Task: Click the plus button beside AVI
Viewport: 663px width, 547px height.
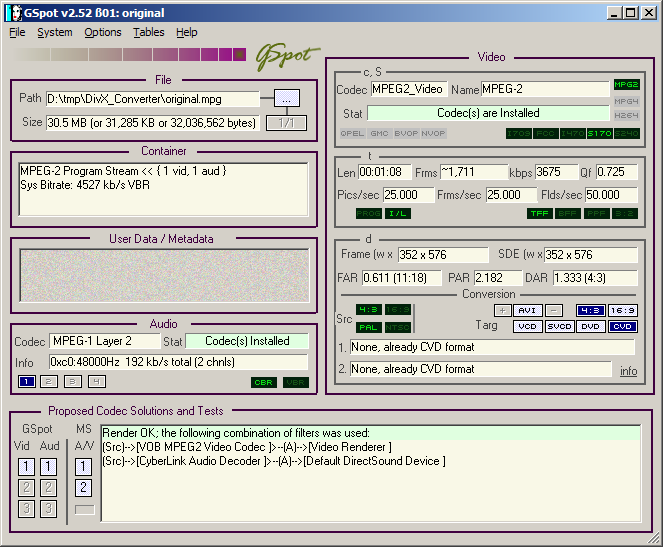Action: [x=503, y=311]
